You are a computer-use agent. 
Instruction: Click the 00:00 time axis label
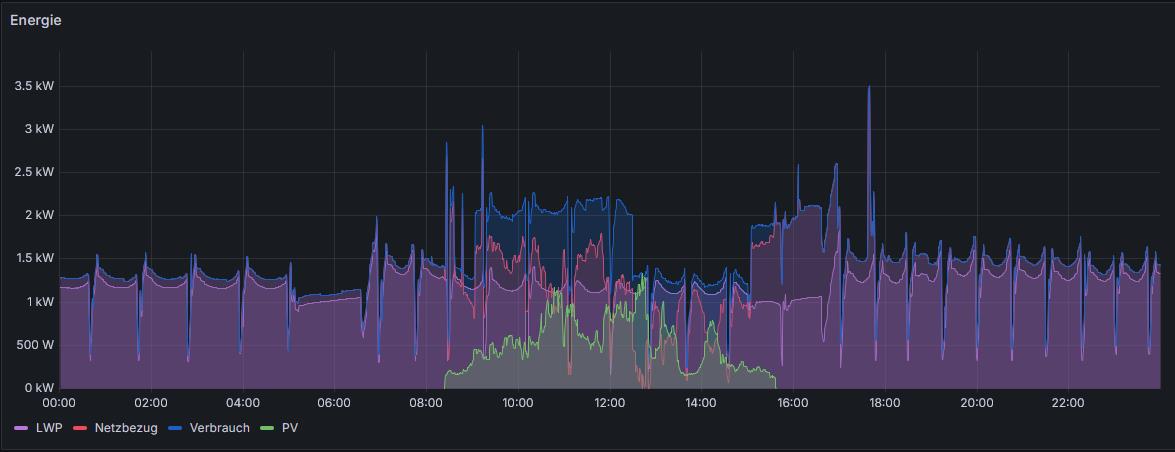pos(59,403)
